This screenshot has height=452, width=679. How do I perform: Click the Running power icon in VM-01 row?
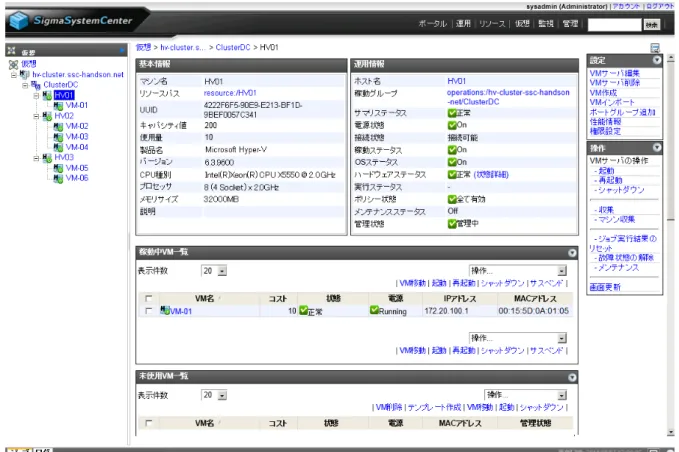click(374, 310)
